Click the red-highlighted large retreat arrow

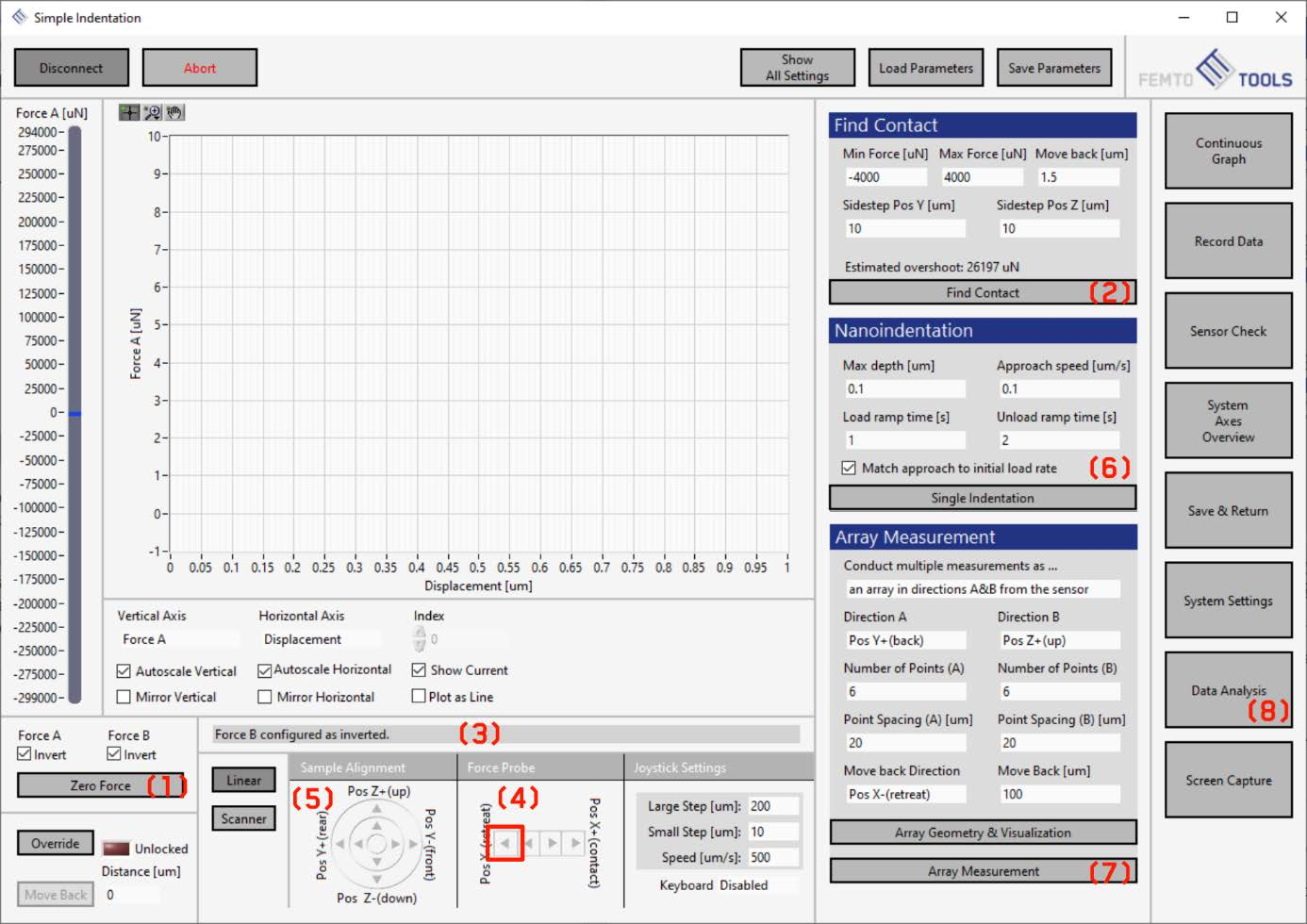click(x=506, y=842)
